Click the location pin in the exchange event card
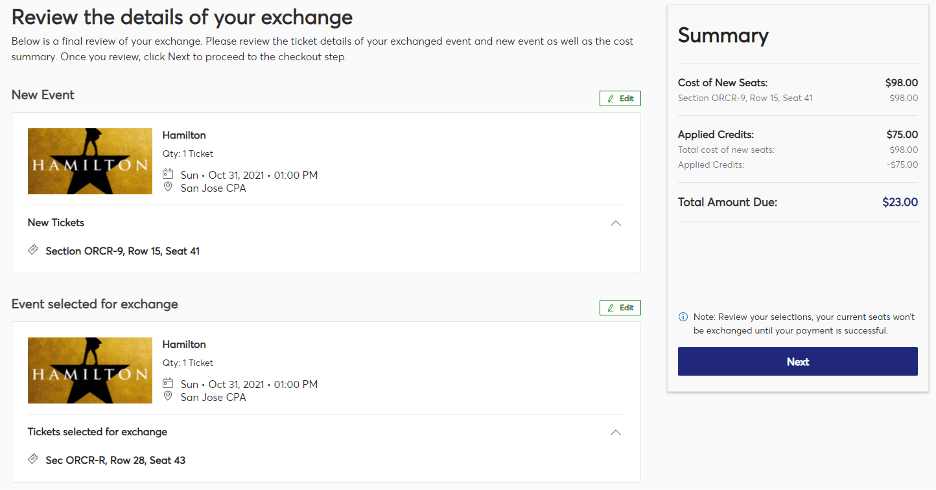Screen dimensions: 936x490 coord(168,396)
